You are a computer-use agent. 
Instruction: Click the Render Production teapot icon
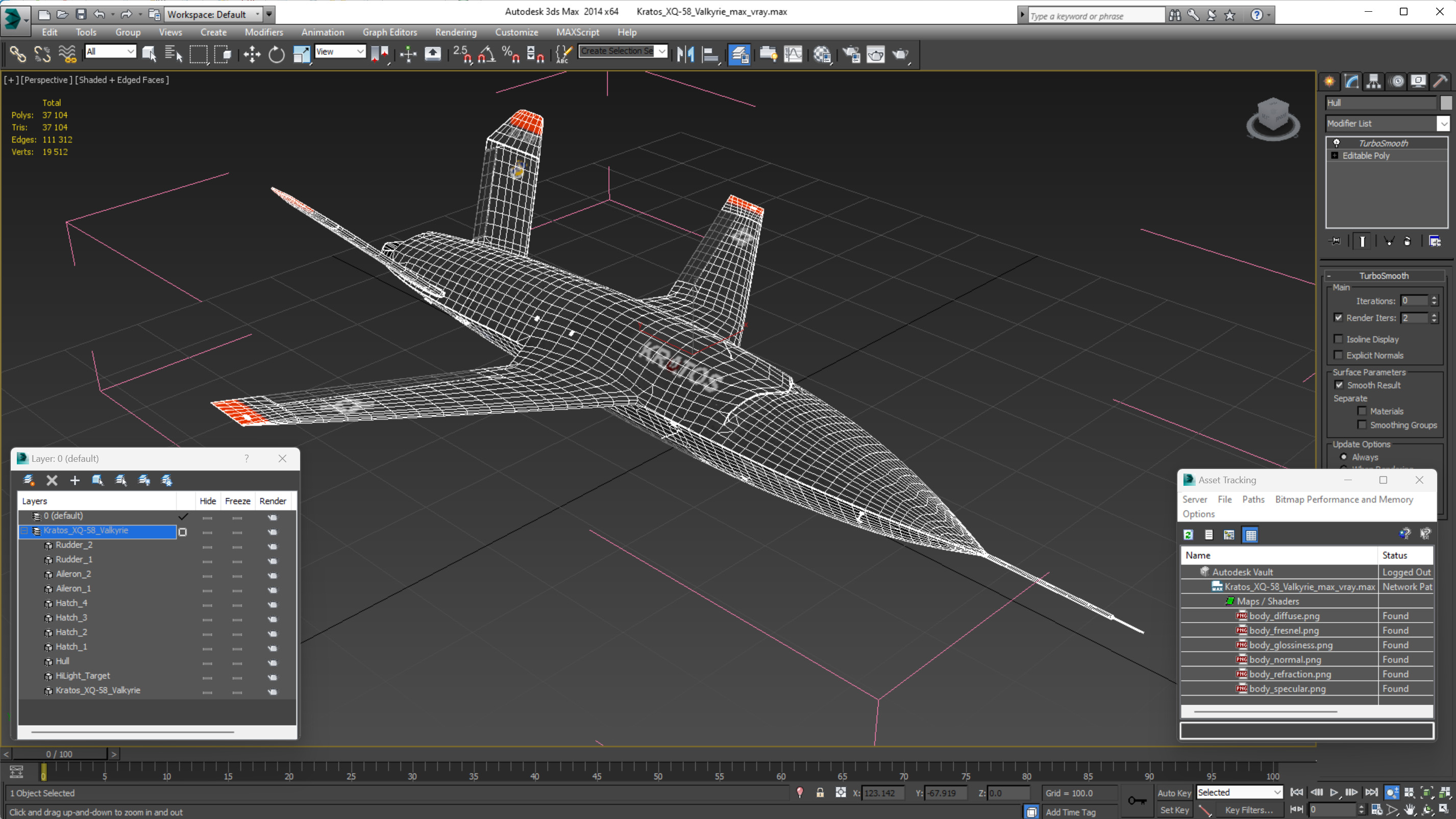coord(900,55)
